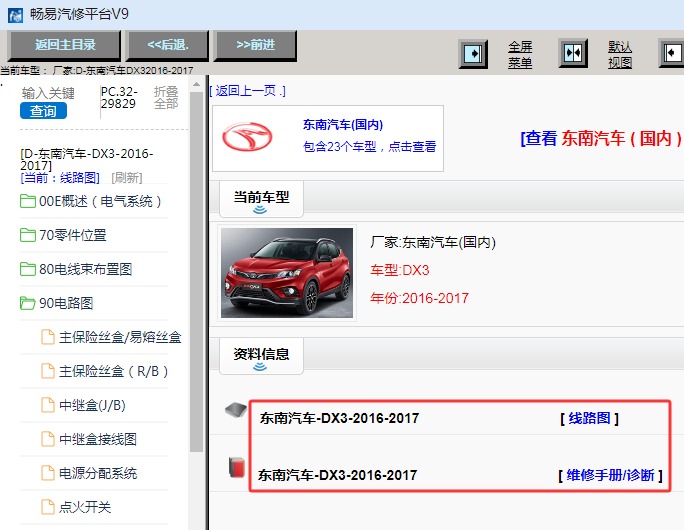Click the left panel scrollbar up arrow

[196, 84]
